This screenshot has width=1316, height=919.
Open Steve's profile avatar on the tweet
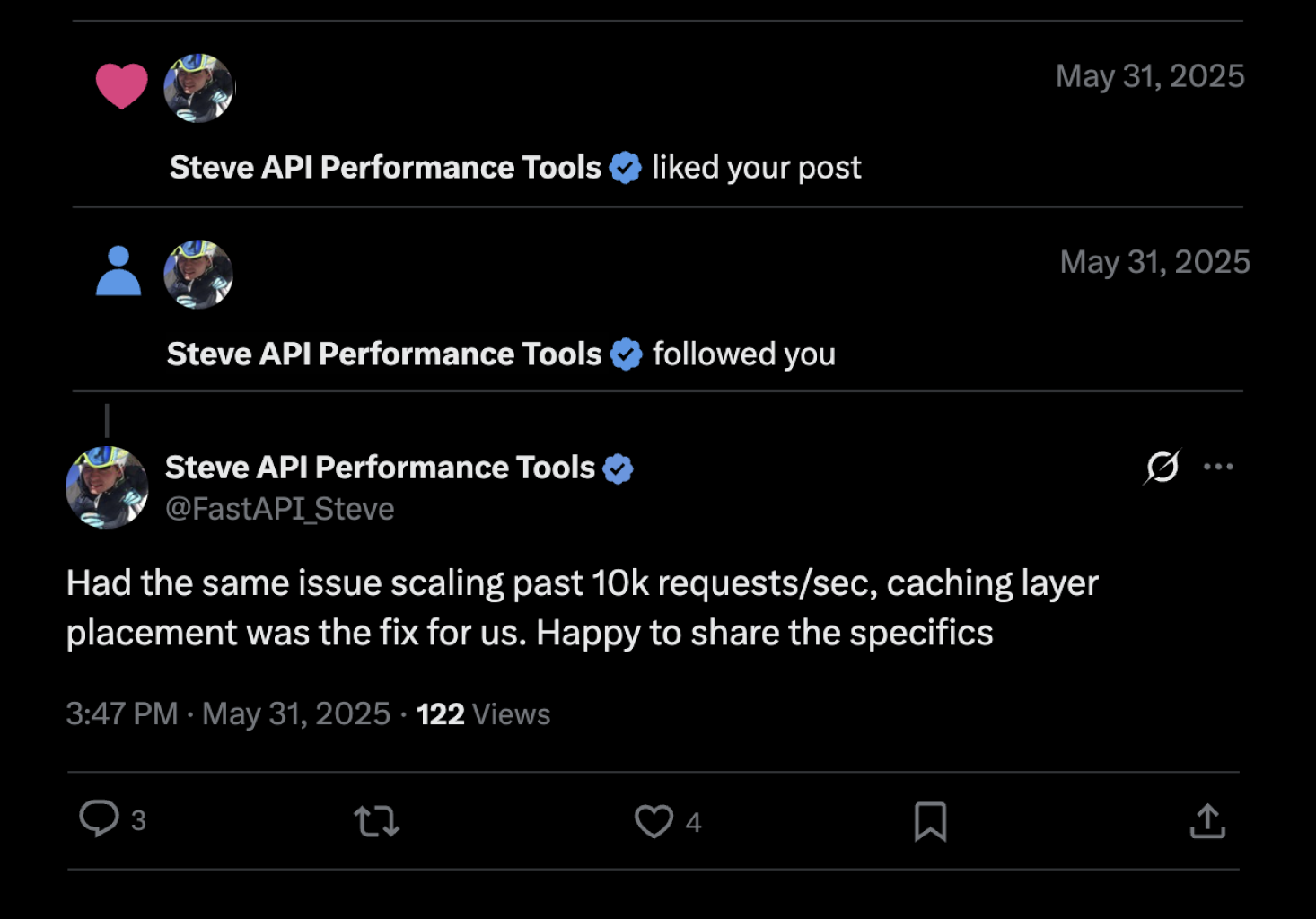[107, 486]
